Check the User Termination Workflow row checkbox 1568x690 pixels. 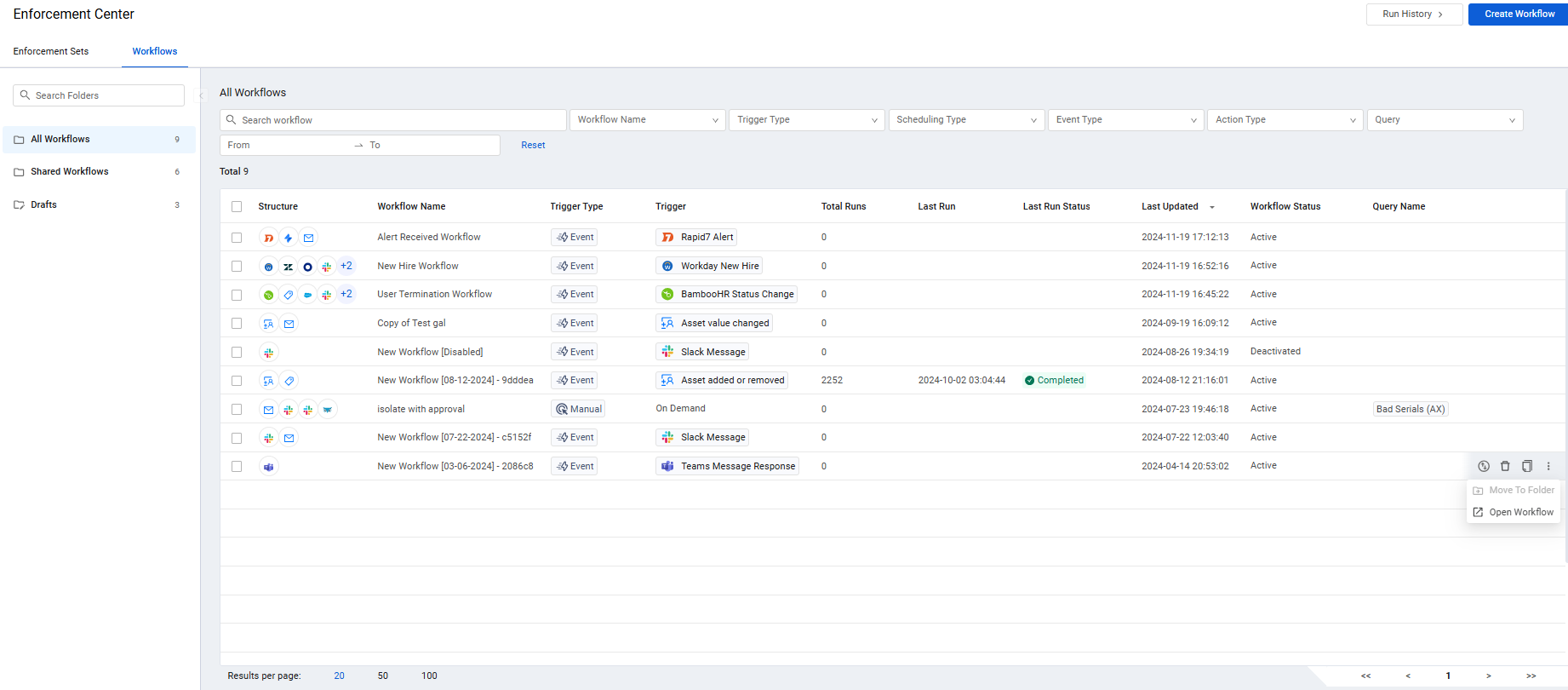237,295
